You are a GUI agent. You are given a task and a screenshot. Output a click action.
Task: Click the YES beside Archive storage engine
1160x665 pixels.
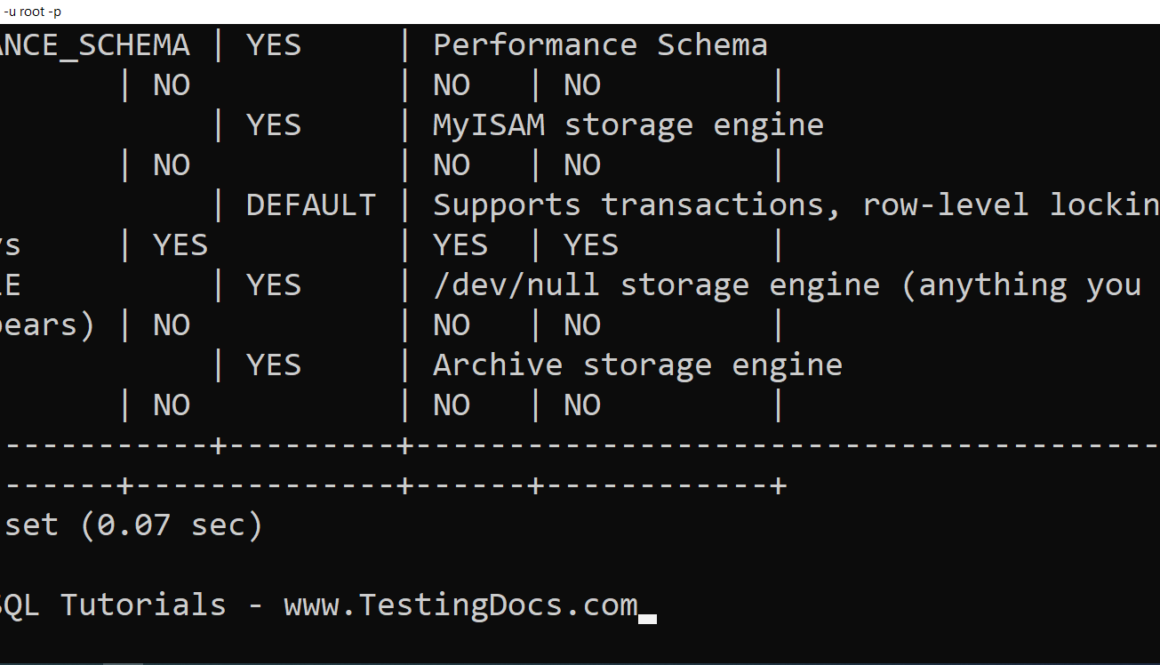tap(273, 365)
